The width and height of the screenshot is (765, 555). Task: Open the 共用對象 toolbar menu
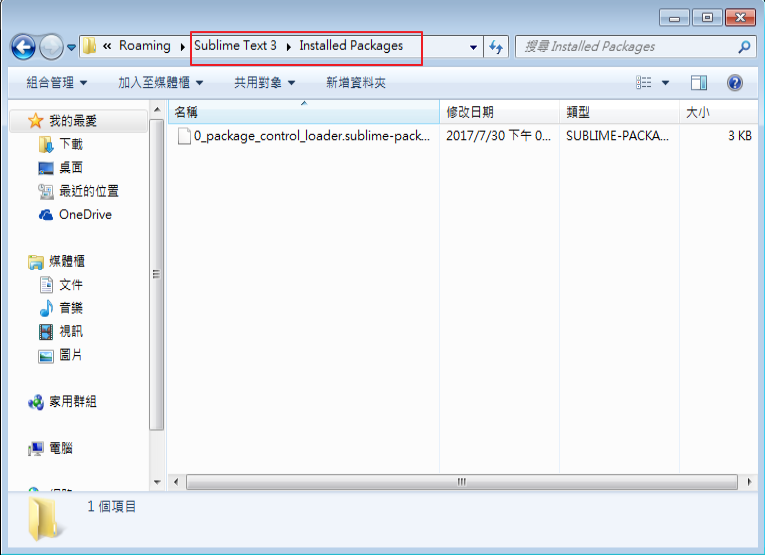pyautogui.click(x=264, y=82)
